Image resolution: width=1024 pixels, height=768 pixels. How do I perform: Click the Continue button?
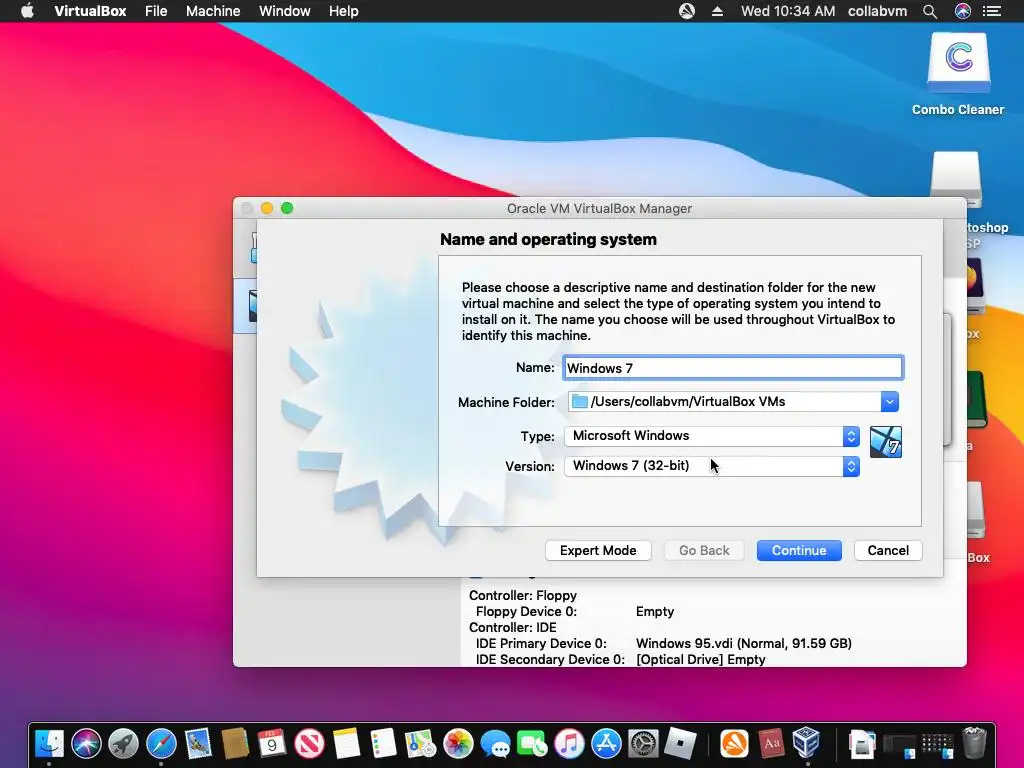point(799,551)
